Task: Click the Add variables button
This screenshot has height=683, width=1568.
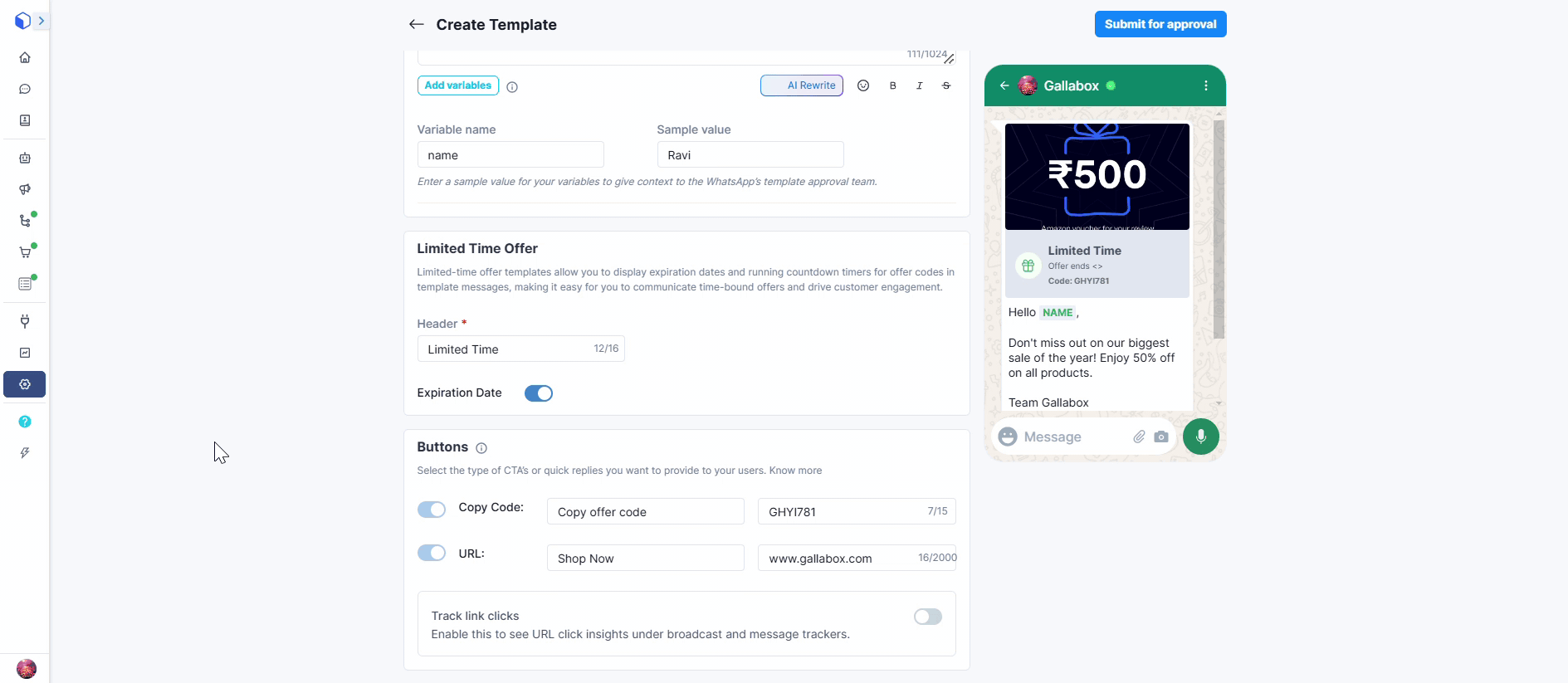Action: point(457,85)
